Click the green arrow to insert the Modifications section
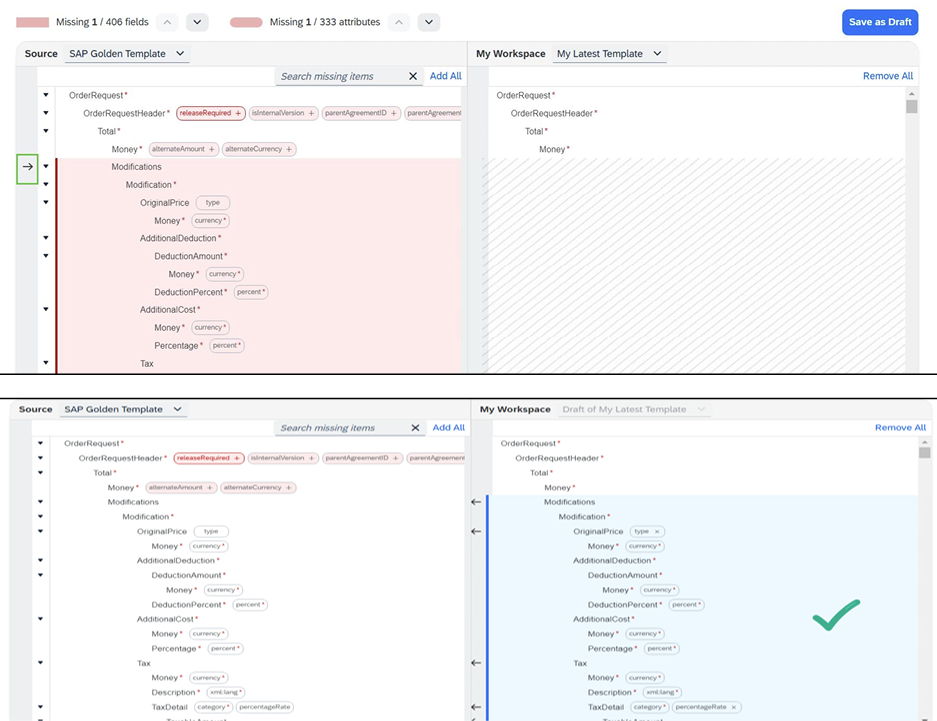 pos(26,169)
